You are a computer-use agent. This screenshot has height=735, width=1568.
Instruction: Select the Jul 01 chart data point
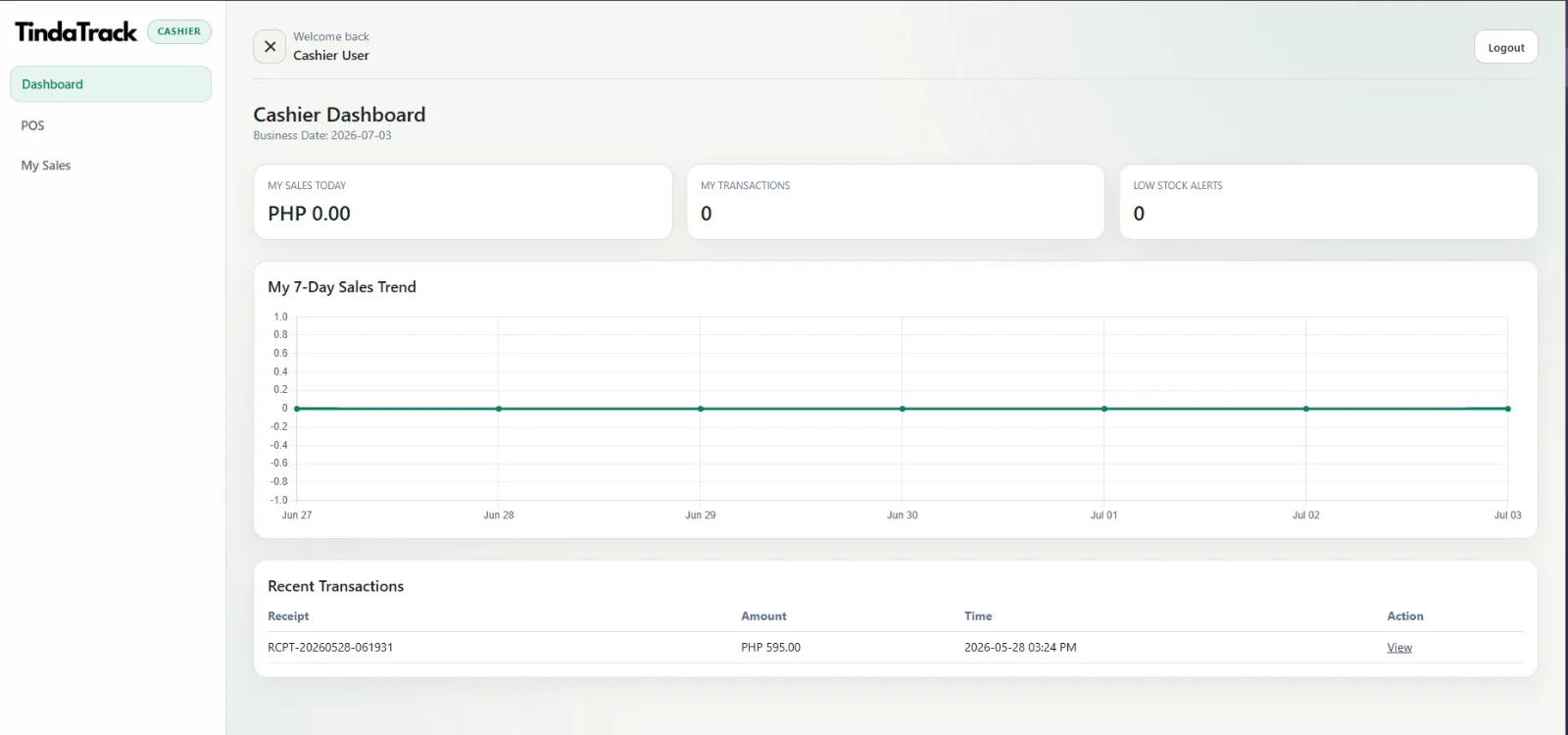(1104, 409)
